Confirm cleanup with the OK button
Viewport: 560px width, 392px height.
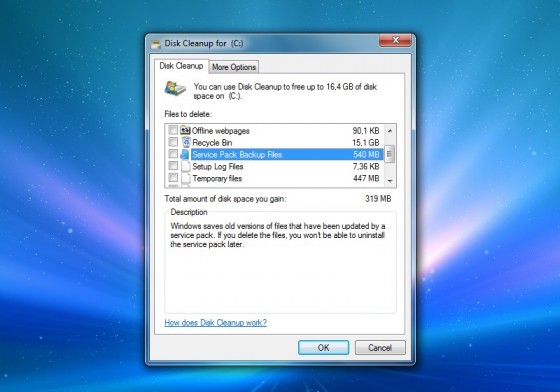point(323,347)
